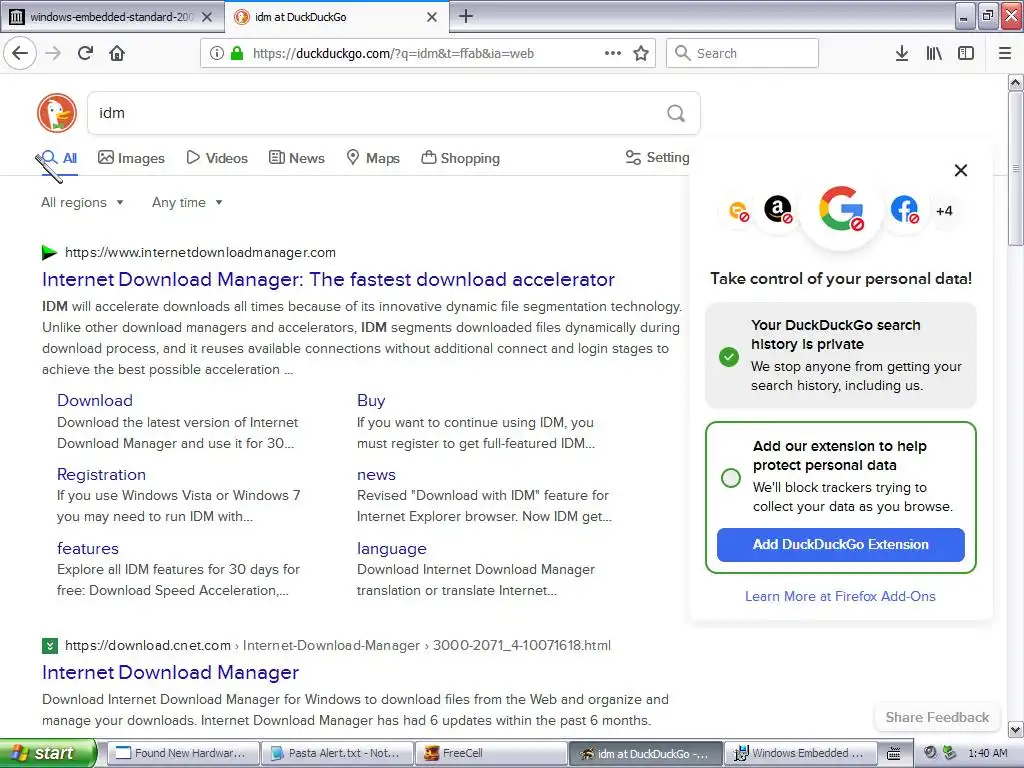
Task: Reload the current page
Action: coord(86,53)
